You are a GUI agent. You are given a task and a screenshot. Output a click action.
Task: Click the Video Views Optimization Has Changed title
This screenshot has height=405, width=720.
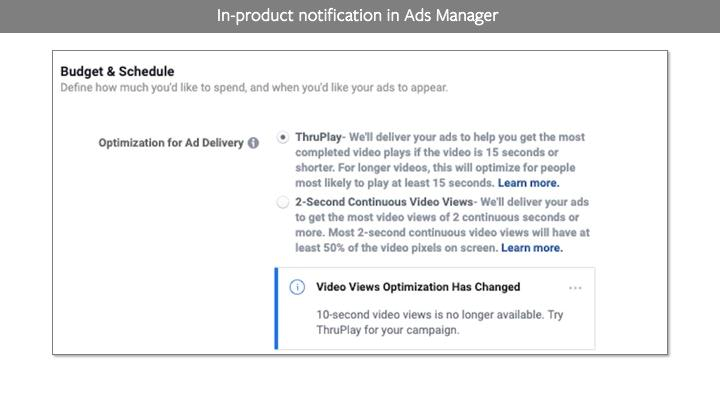click(x=418, y=287)
